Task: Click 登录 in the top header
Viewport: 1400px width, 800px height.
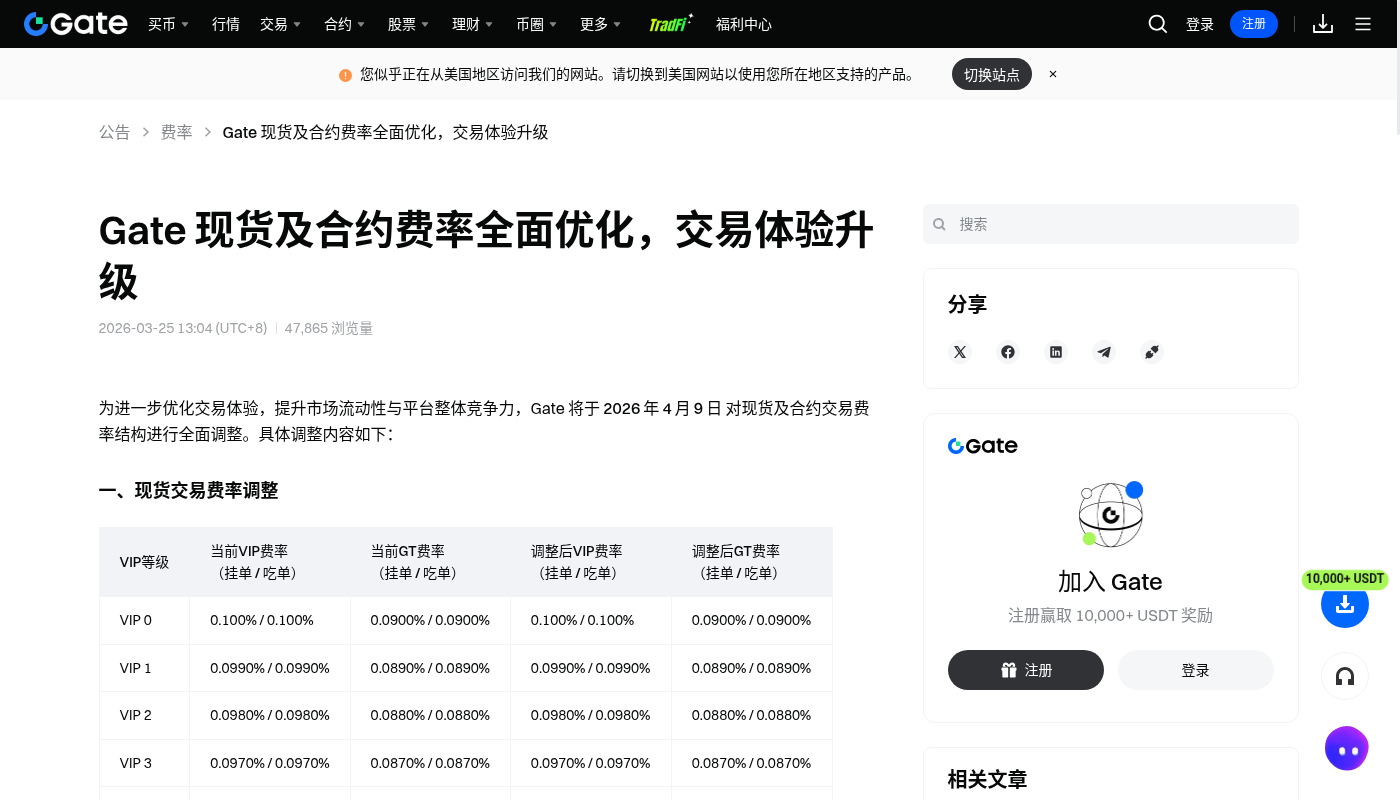Action: (x=1200, y=24)
